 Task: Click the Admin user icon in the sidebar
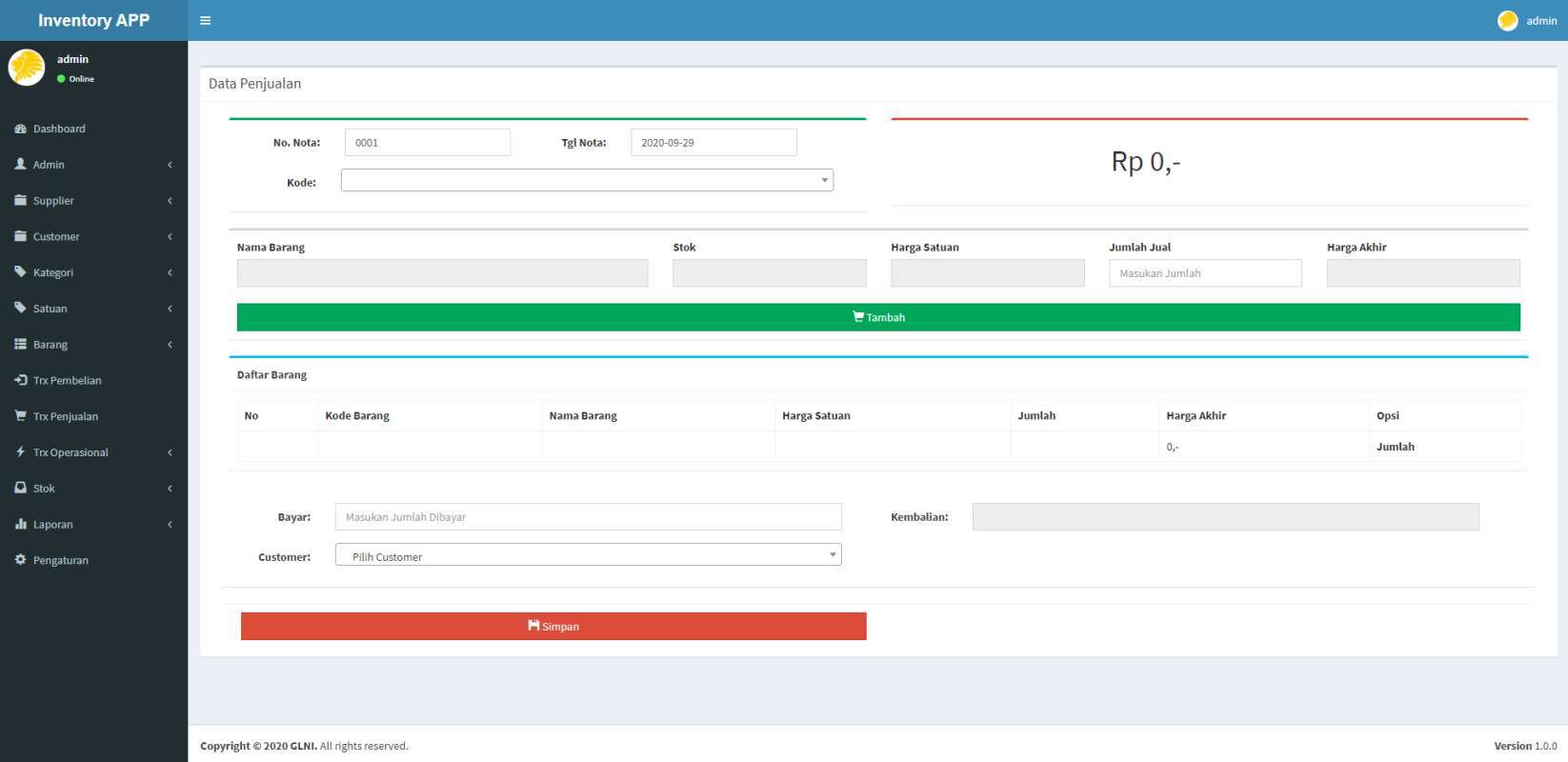(20, 164)
